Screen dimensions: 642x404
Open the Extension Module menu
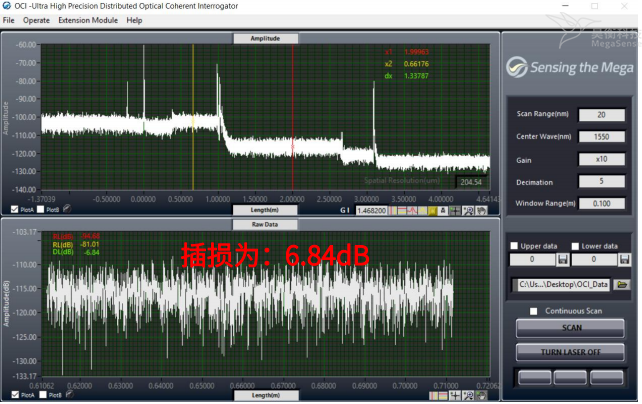coord(88,20)
